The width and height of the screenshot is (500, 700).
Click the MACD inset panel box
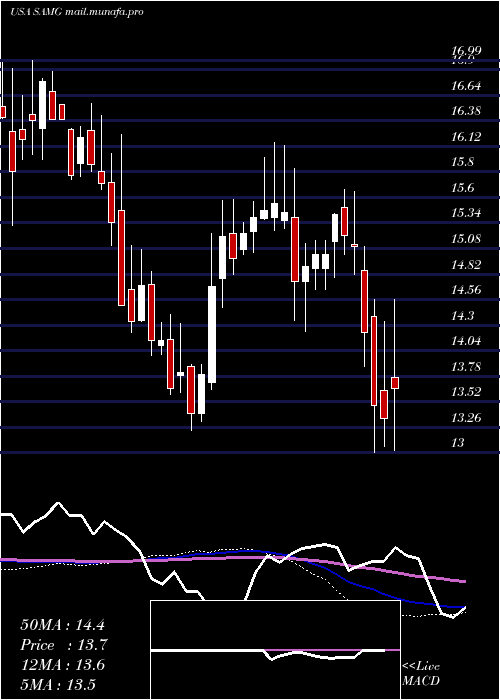pos(275,650)
